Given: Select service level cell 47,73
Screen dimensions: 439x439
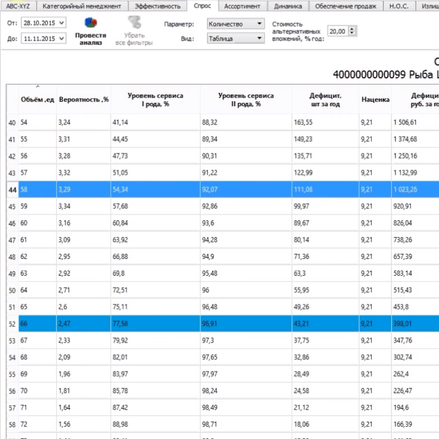Looking at the screenshot, I should (155, 156).
